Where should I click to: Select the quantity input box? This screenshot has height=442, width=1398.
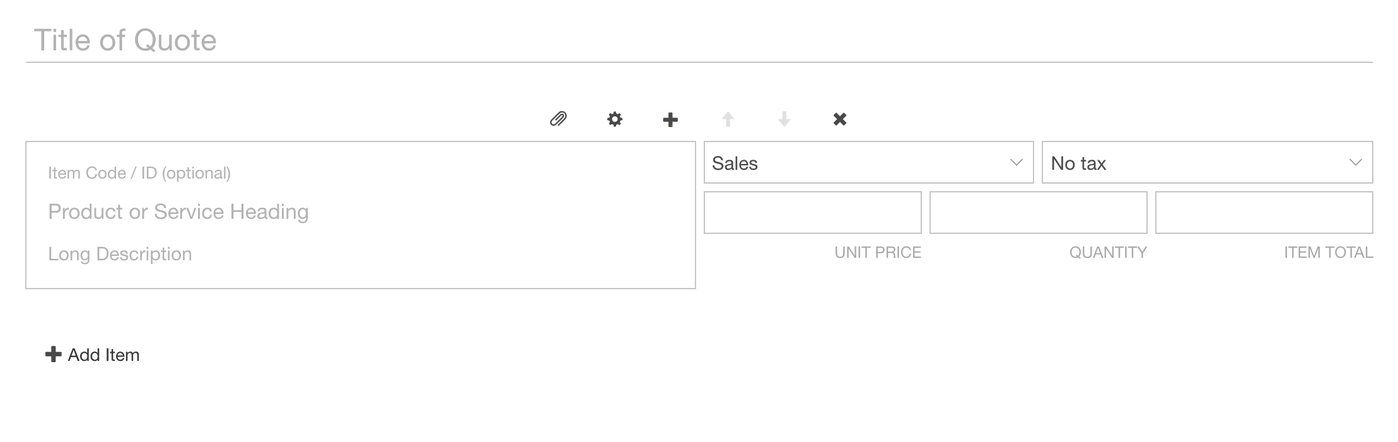pyautogui.click(x=1038, y=212)
